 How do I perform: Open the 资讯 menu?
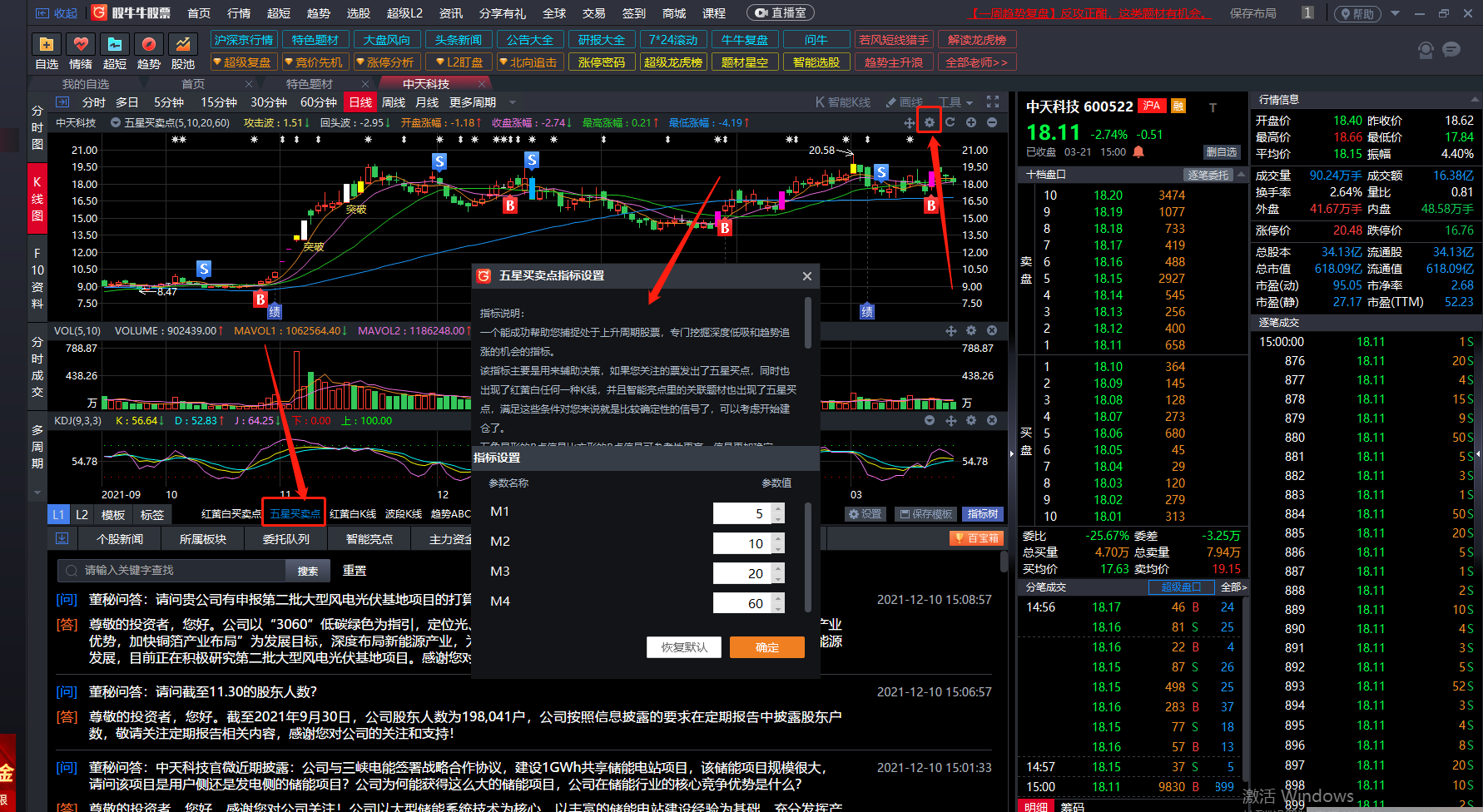[451, 12]
